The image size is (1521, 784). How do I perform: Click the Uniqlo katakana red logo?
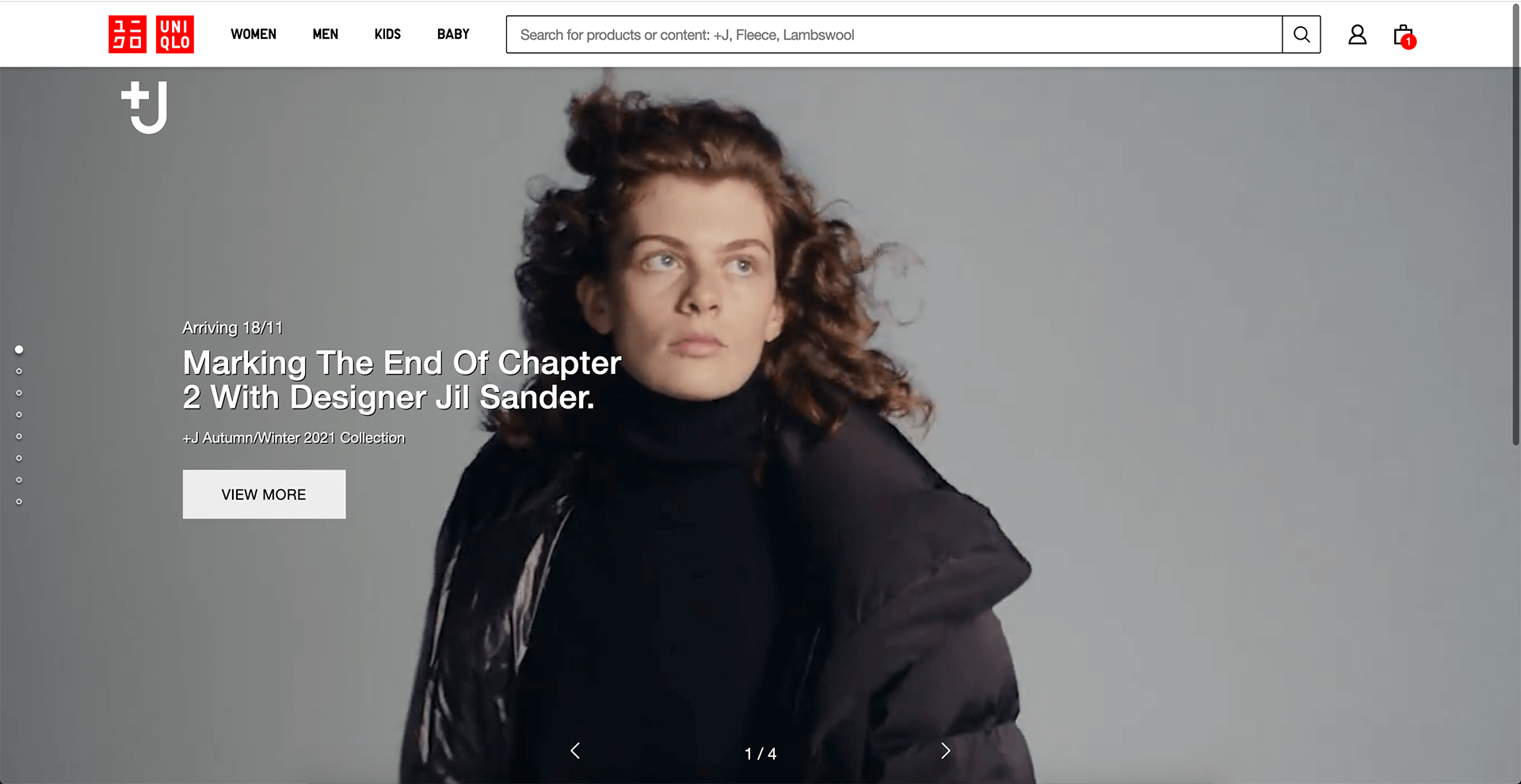click(x=128, y=35)
